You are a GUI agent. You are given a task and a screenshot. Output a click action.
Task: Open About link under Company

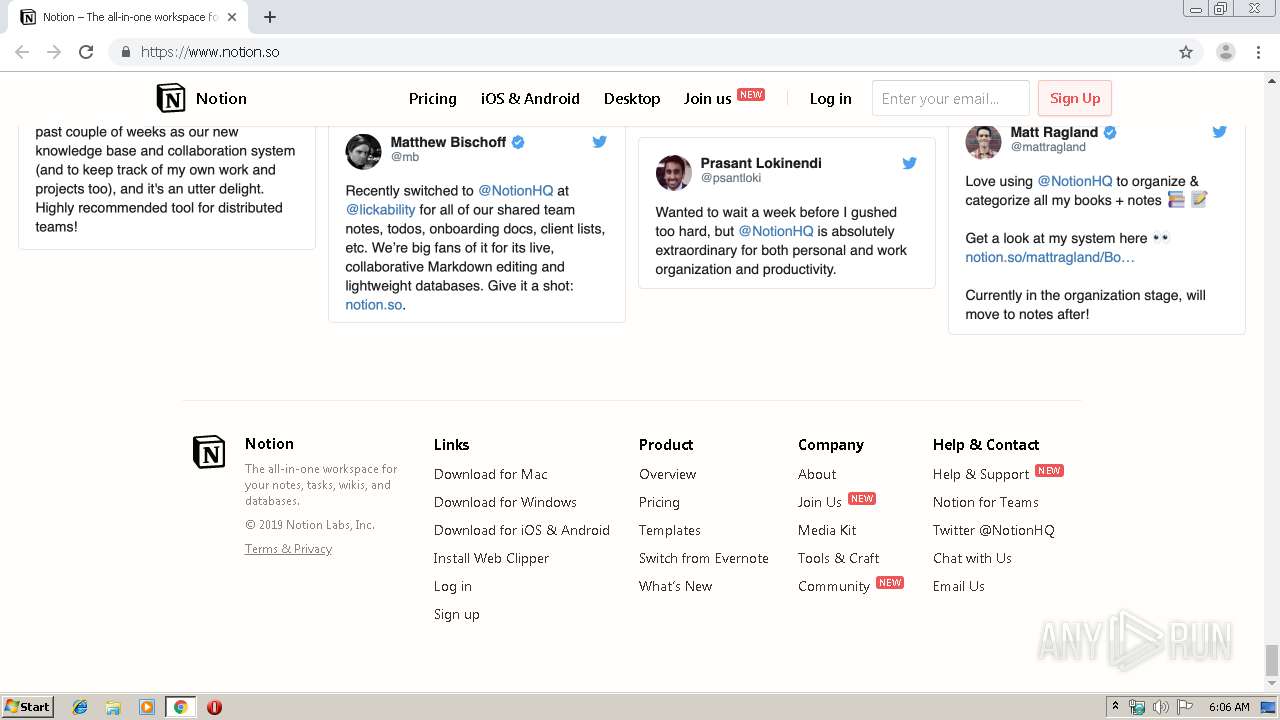coord(817,474)
